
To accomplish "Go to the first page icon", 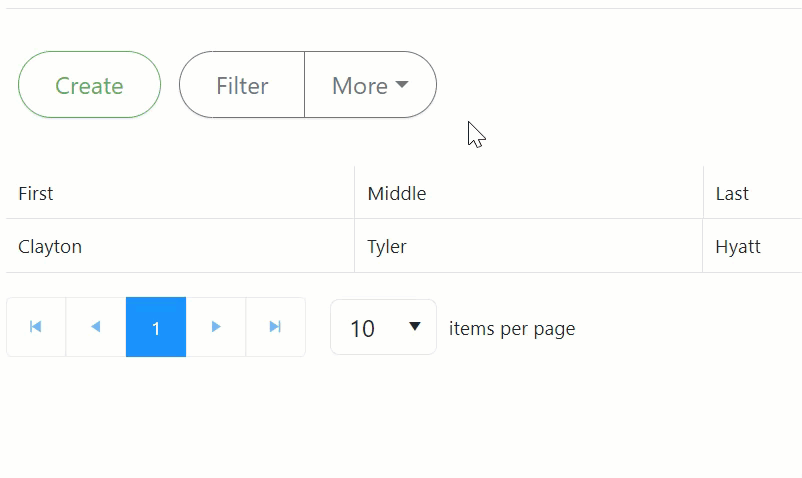I will pos(36,327).
